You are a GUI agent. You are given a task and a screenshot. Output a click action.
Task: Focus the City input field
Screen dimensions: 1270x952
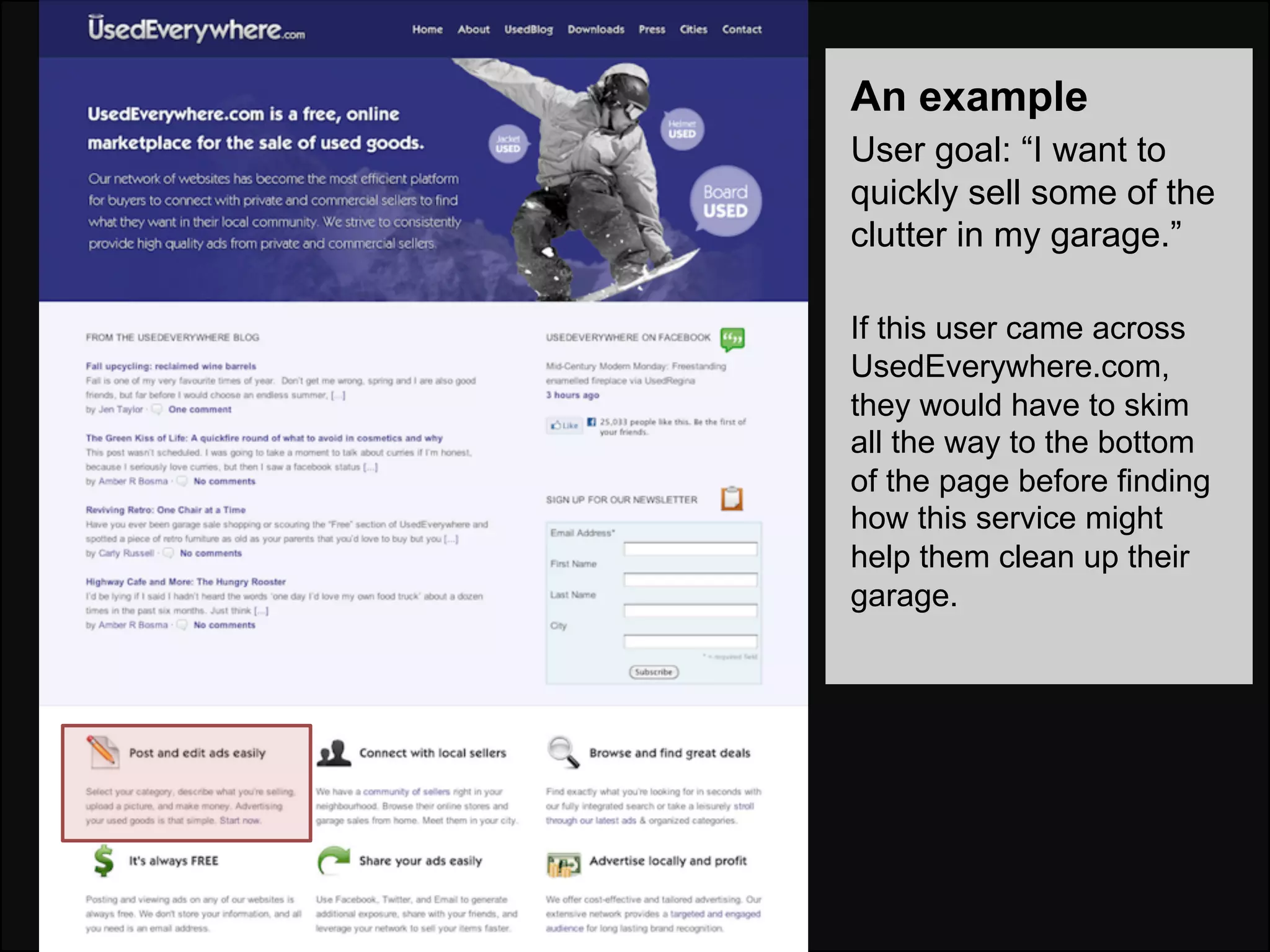click(x=690, y=641)
